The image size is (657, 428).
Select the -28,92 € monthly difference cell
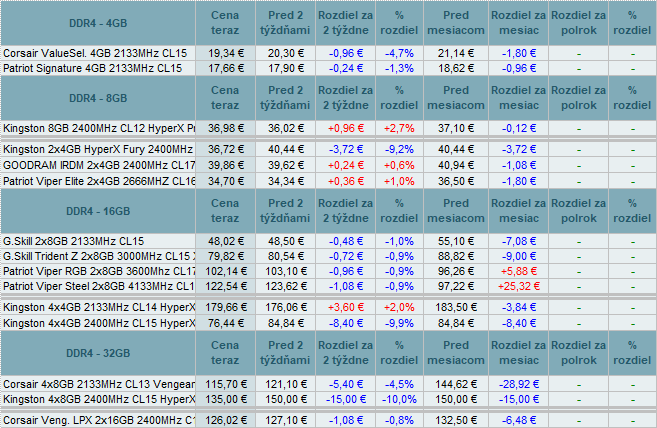519,384
